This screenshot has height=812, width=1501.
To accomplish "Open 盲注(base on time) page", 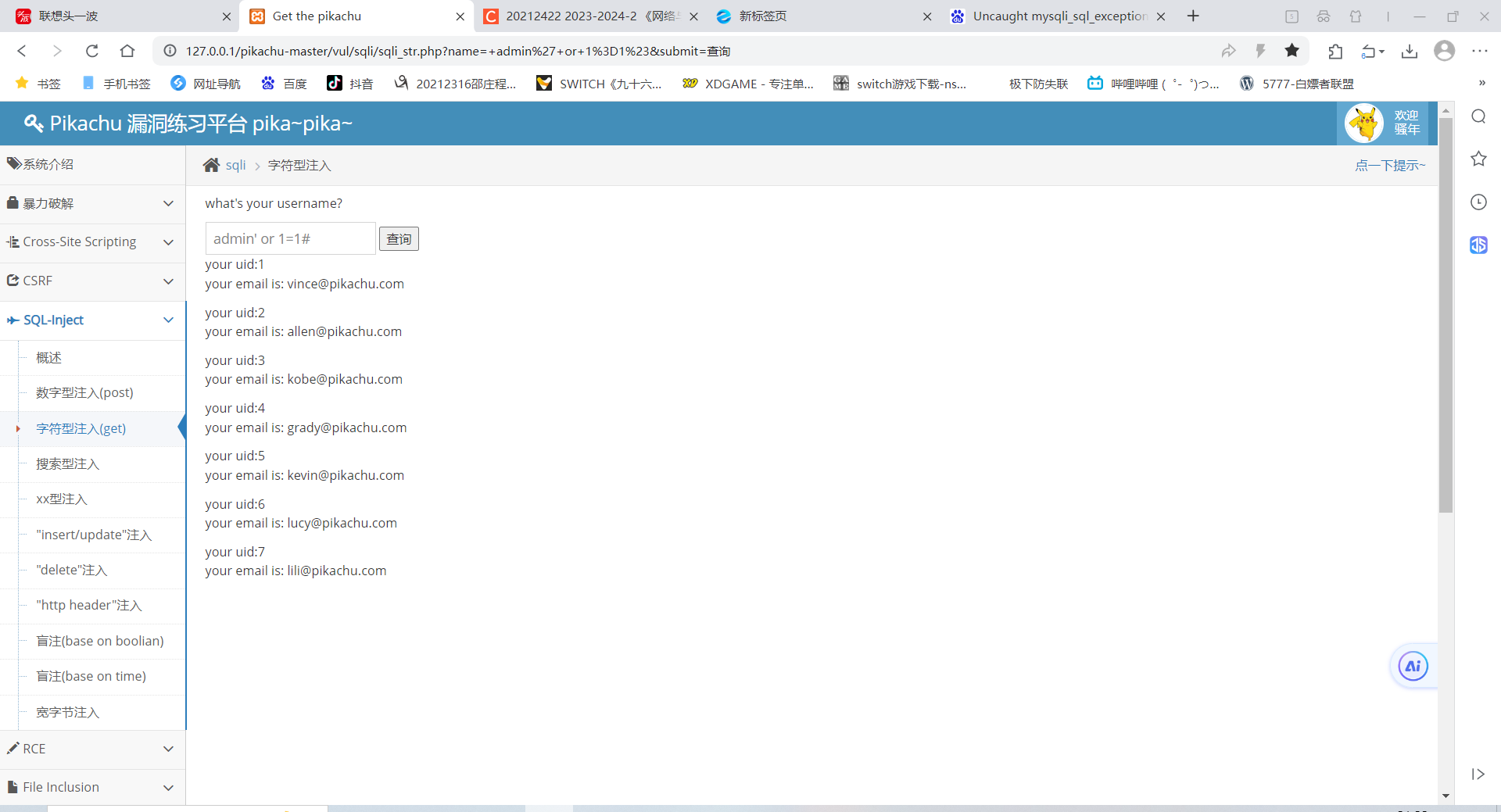I will click(91, 676).
